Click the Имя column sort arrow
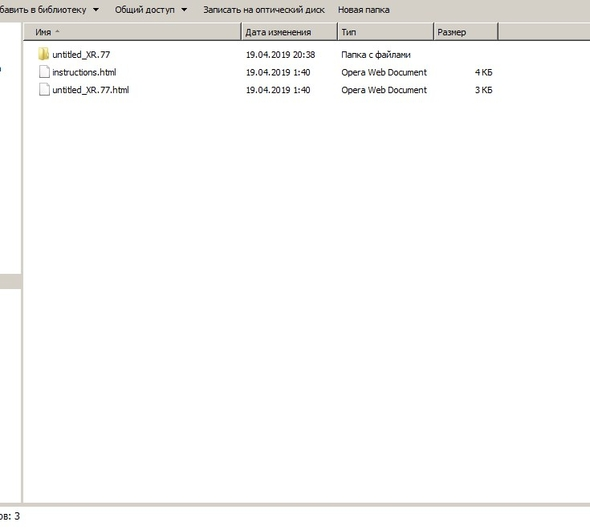The width and height of the screenshot is (590, 530). [x=57, y=32]
